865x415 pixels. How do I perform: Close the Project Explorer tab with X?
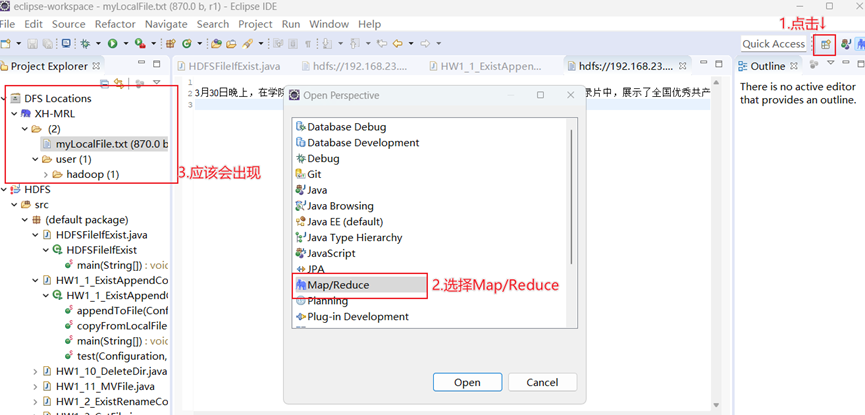pyautogui.click(x=96, y=66)
